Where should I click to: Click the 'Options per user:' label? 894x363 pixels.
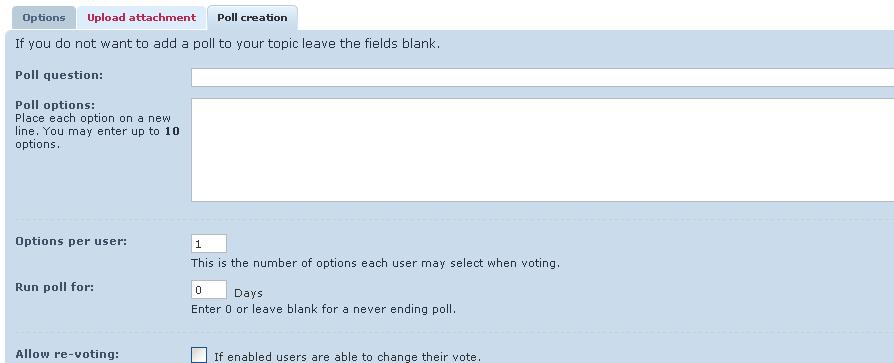coord(71,241)
